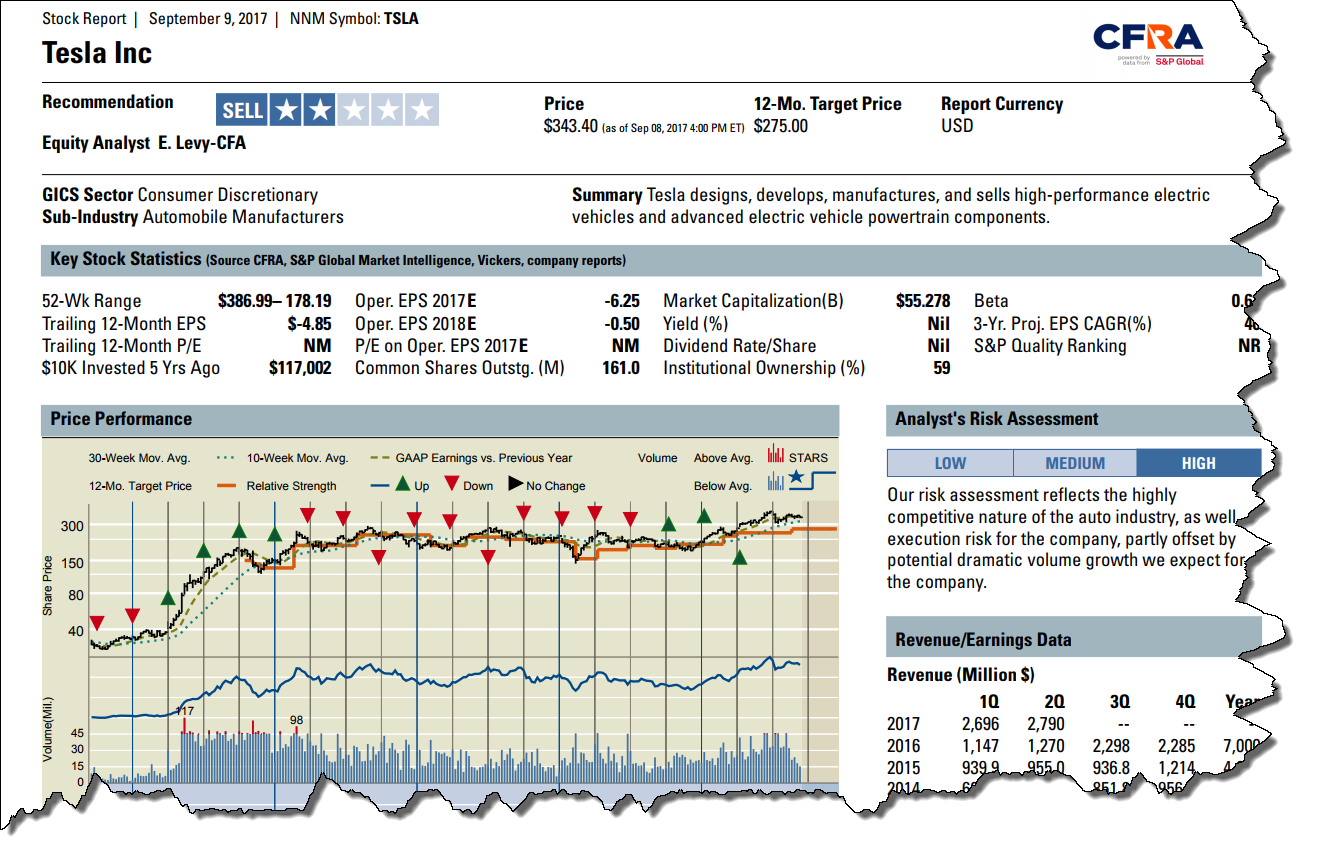Click Equity Analyst E. Levy-CFA
This screenshot has height=861, width=1322.
tap(144, 143)
